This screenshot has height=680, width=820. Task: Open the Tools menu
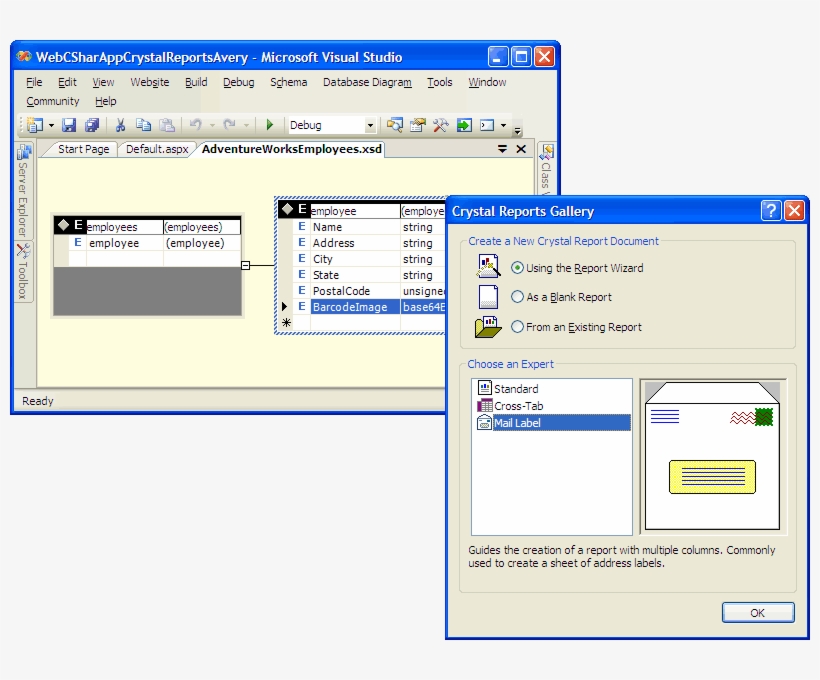439,82
